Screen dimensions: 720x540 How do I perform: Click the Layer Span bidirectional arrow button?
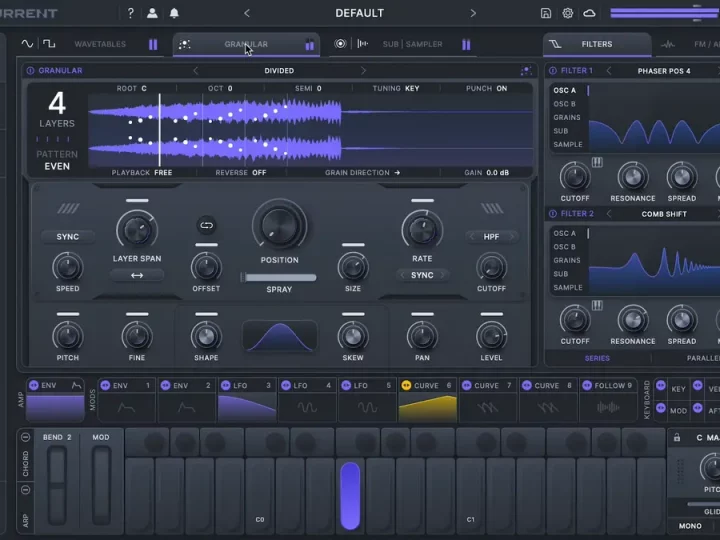(137, 276)
